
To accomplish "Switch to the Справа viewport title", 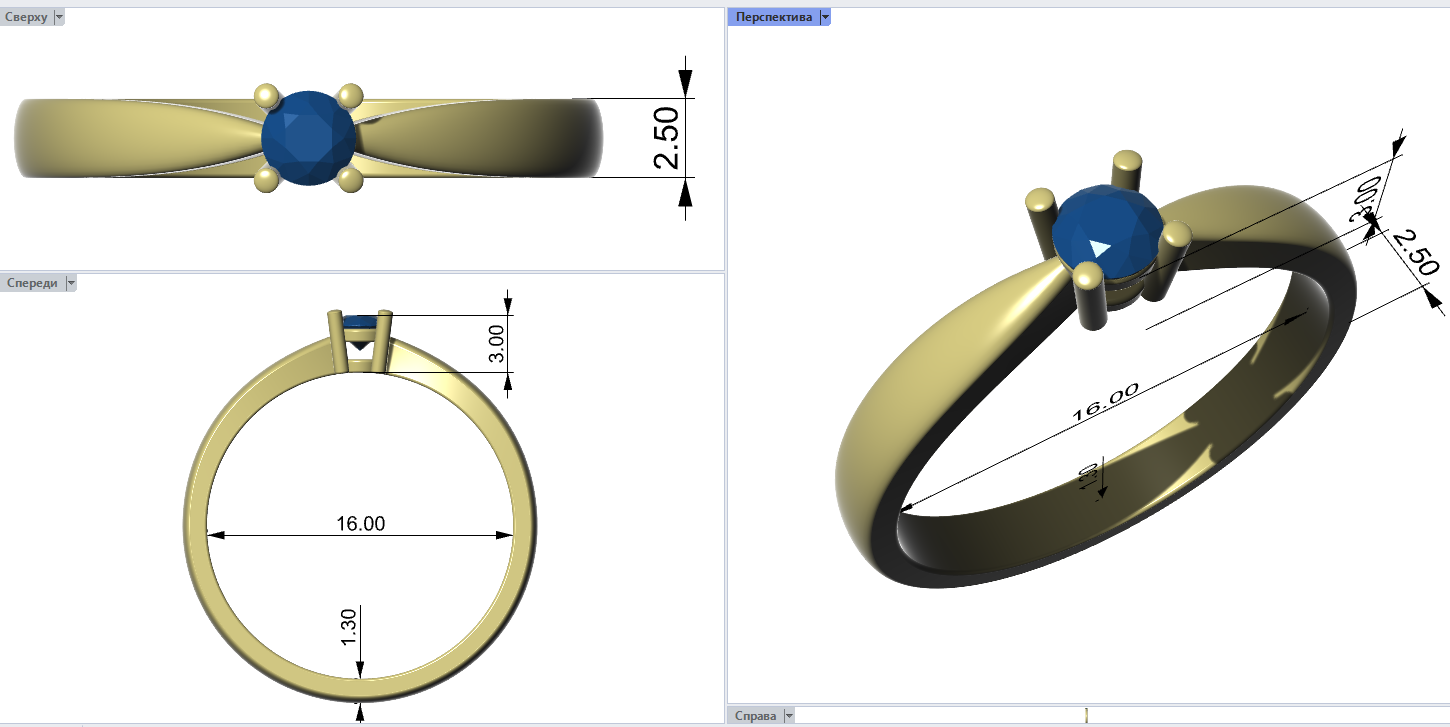I will 756,716.
